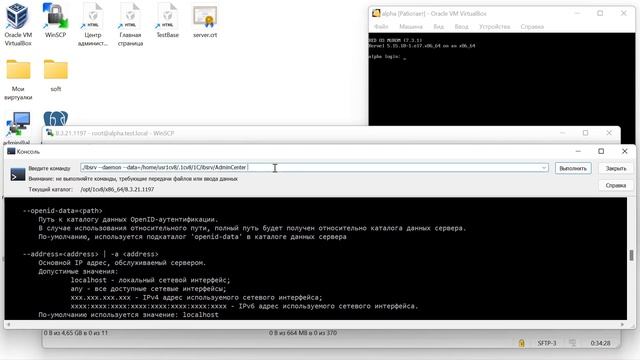Open the Мои виртуалки folder
Screen dimensions: 640x360
pyautogui.click(x=18, y=80)
